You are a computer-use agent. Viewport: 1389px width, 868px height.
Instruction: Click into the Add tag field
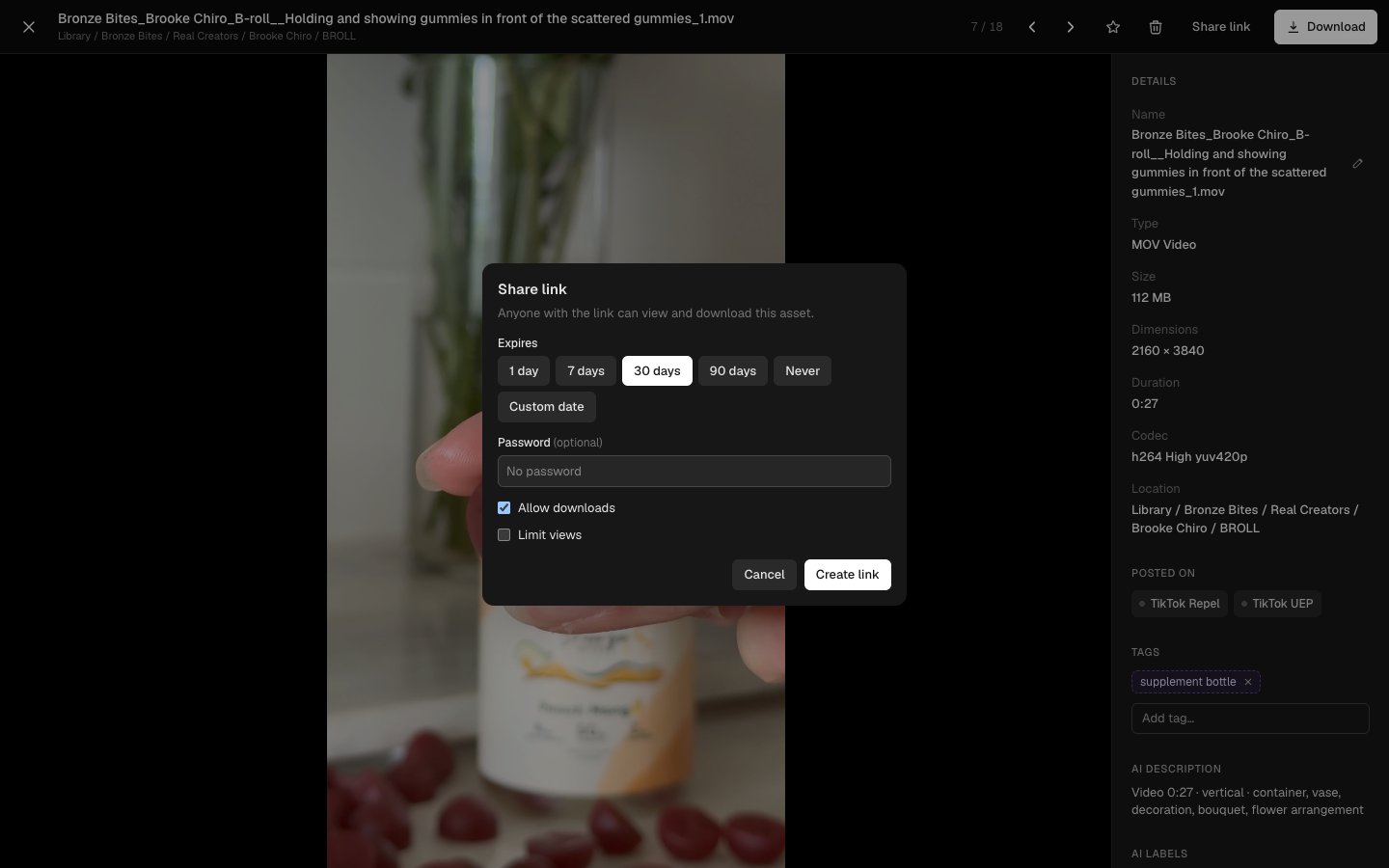[x=1250, y=719]
